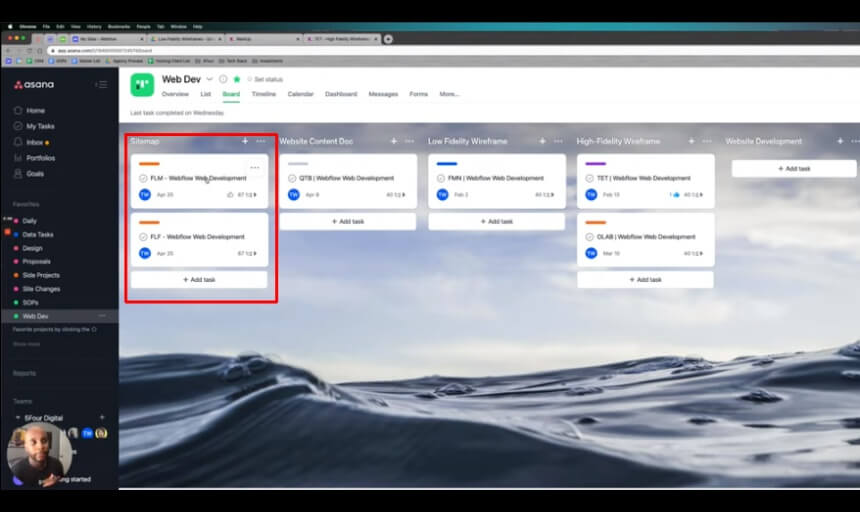
Task: Open High-Fidelity Wireframe column ellipsis menu
Action: tap(707, 141)
